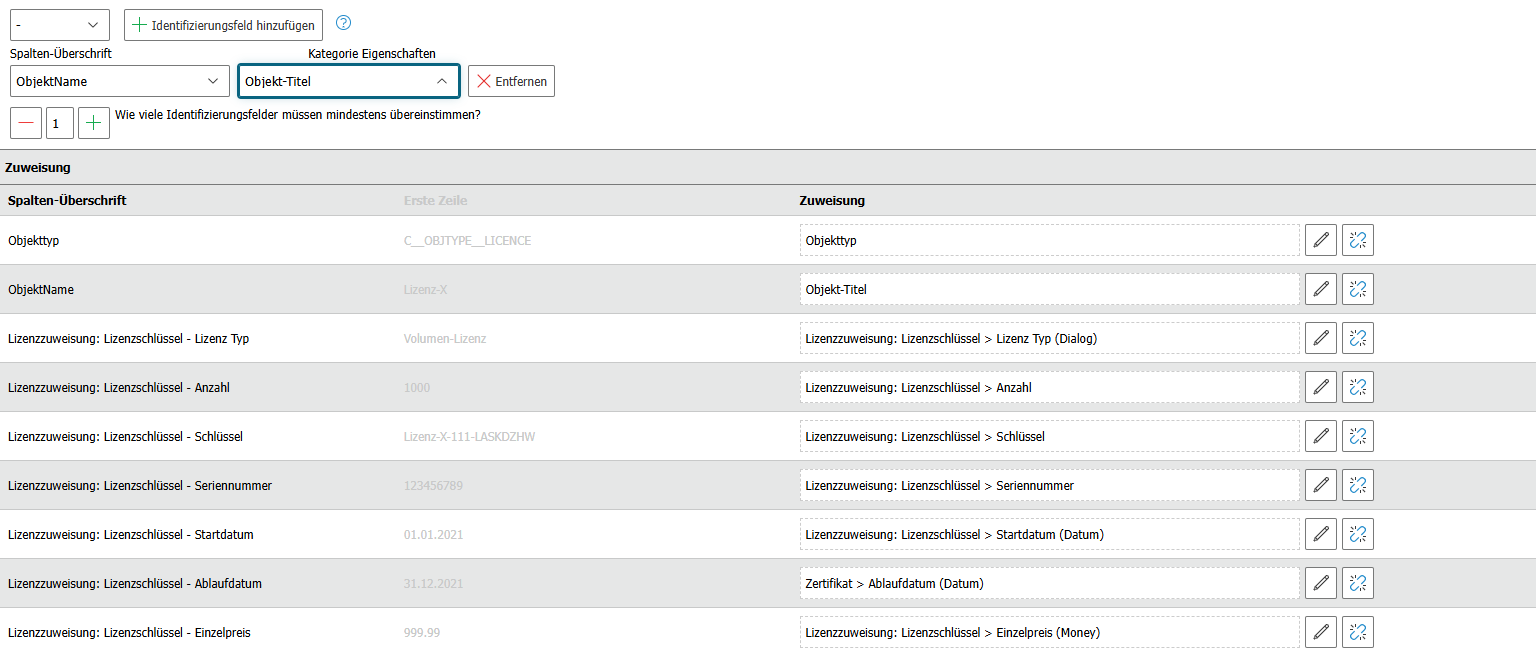Open the ObjektName column heading dropdown
This screenshot has width=1536, height=656.
[120, 81]
